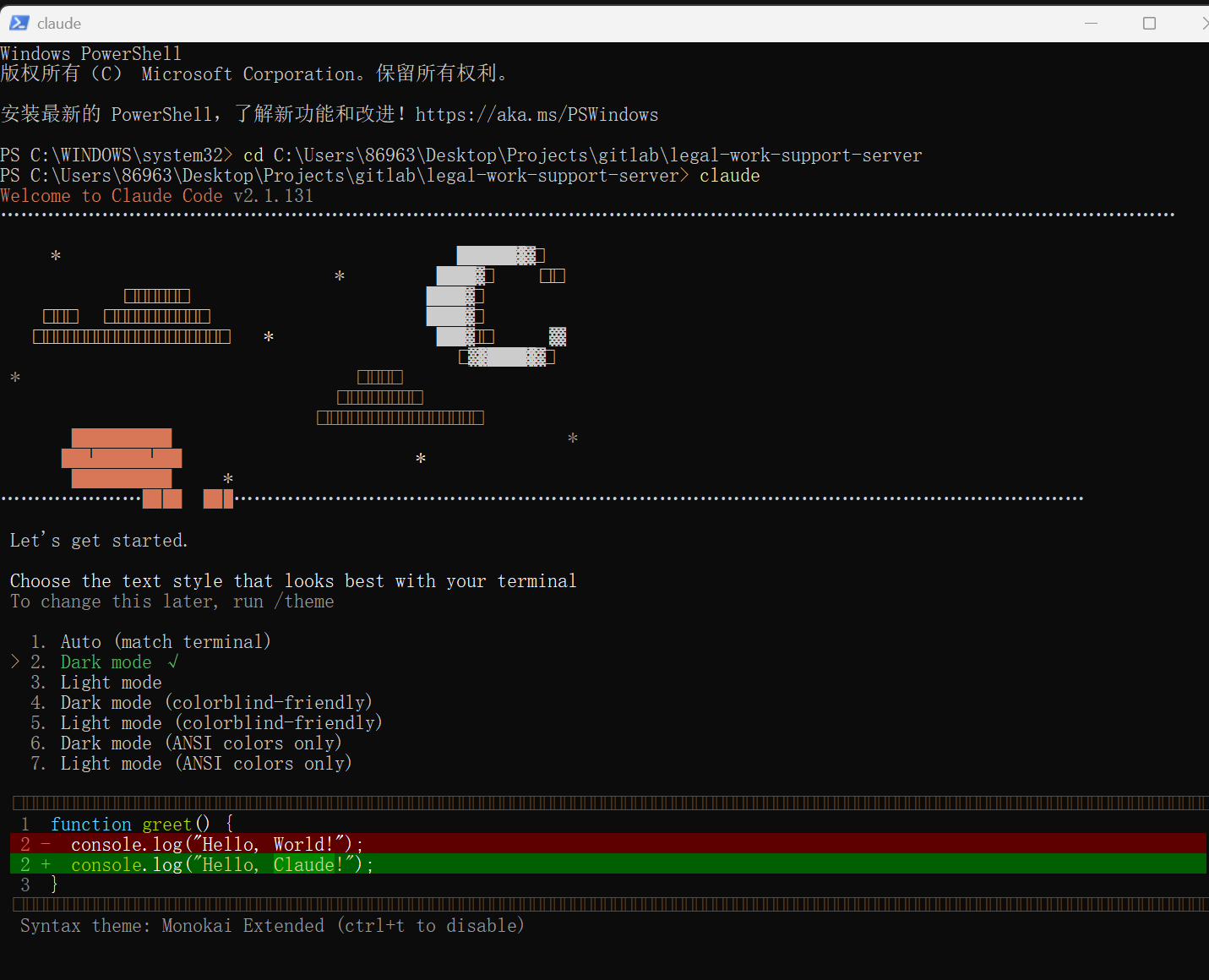This screenshot has height=980, width=1209.
Task: Click the 'Let's get started.' text
Action: point(99,541)
